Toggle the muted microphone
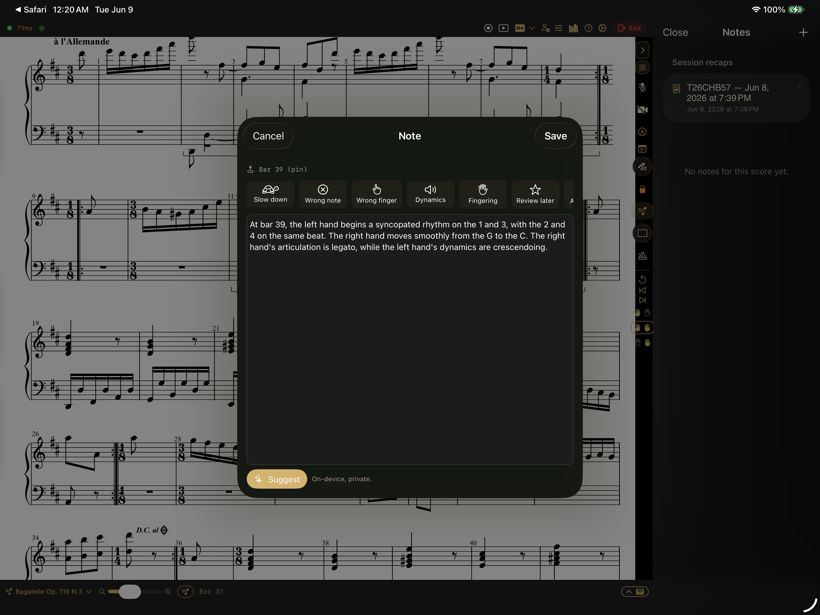This screenshot has width=820, height=615. coord(643,87)
